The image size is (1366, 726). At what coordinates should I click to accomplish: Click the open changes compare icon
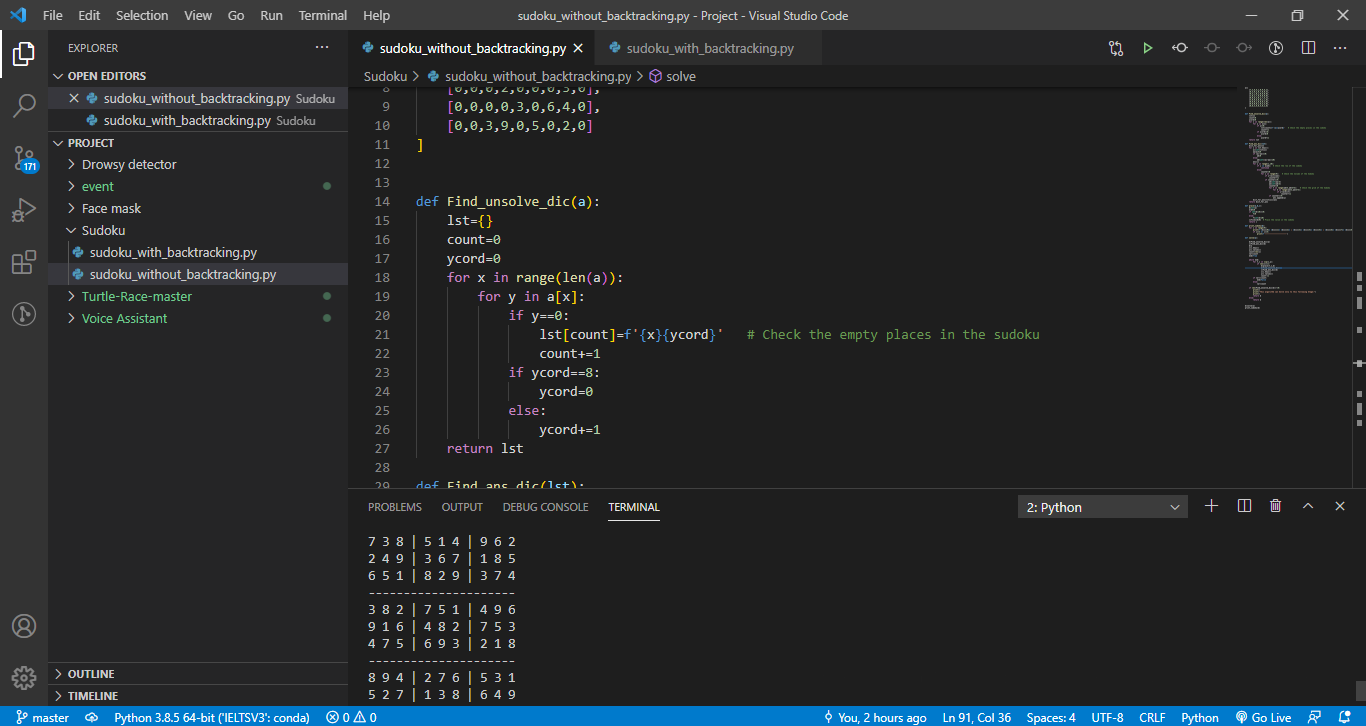pyautogui.click(x=1116, y=48)
